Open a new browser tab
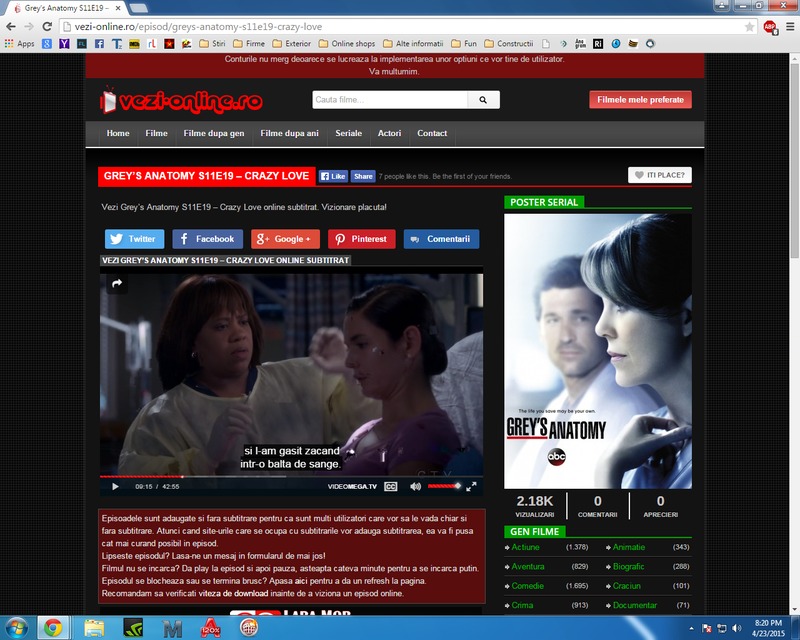This screenshot has height=640, width=800. coord(139,8)
